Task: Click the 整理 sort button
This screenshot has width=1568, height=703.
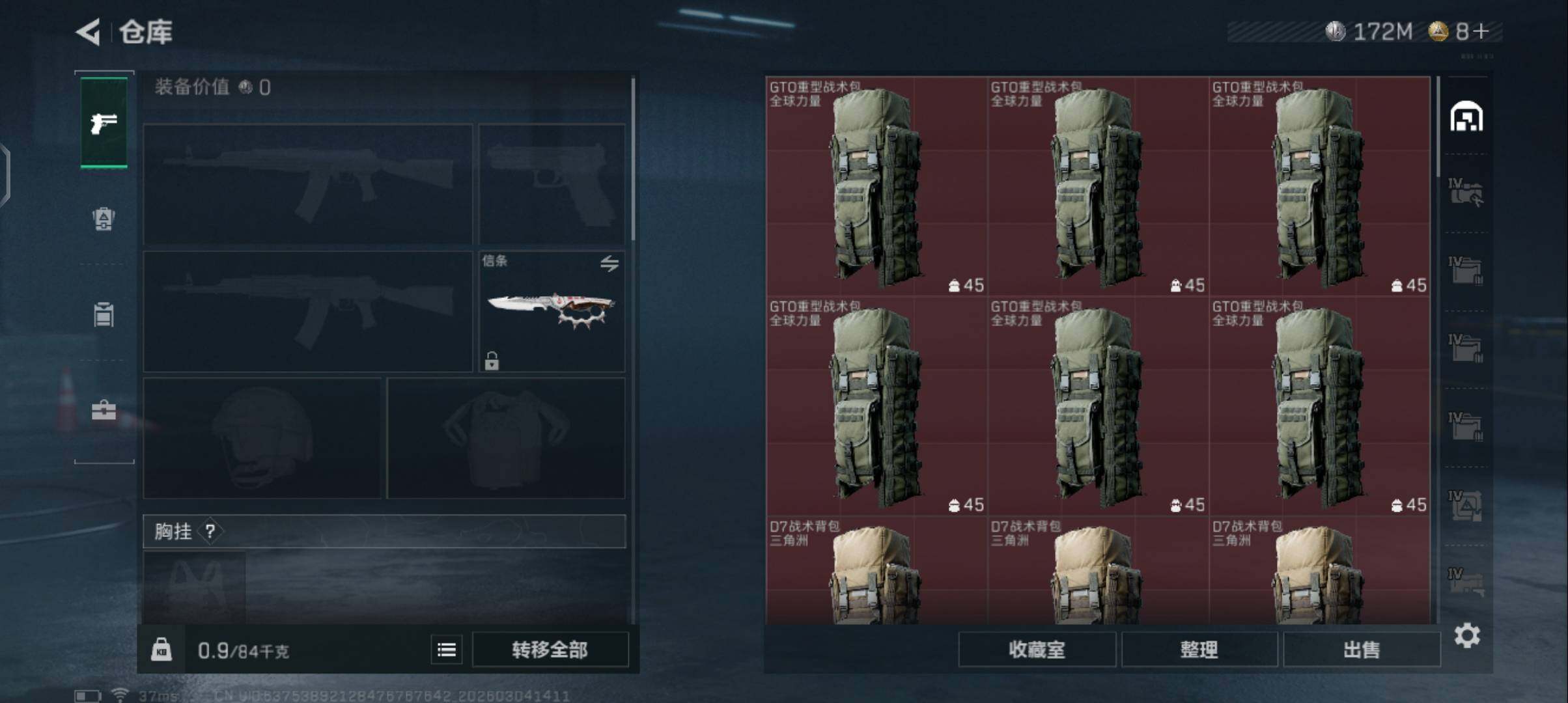Action: tap(1199, 650)
